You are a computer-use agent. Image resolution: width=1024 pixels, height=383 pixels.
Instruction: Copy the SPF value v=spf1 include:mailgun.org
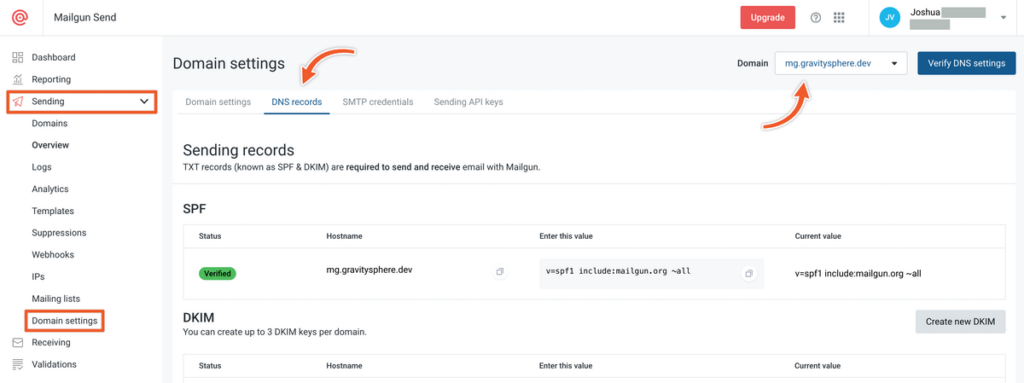click(748, 273)
